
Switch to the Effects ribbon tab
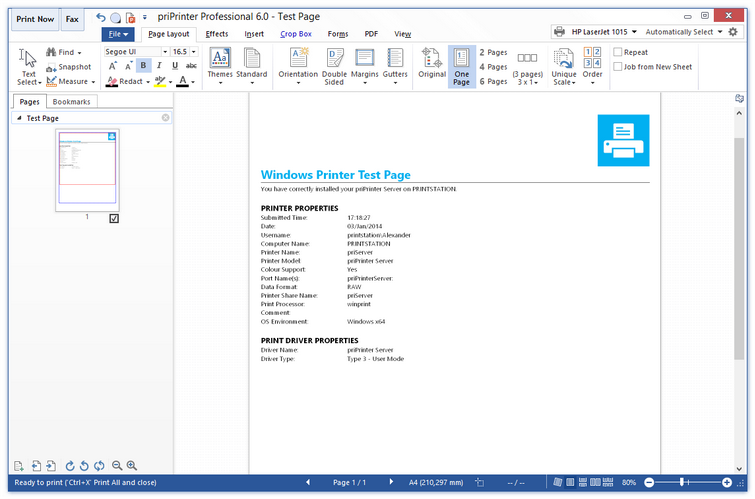(x=217, y=34)
